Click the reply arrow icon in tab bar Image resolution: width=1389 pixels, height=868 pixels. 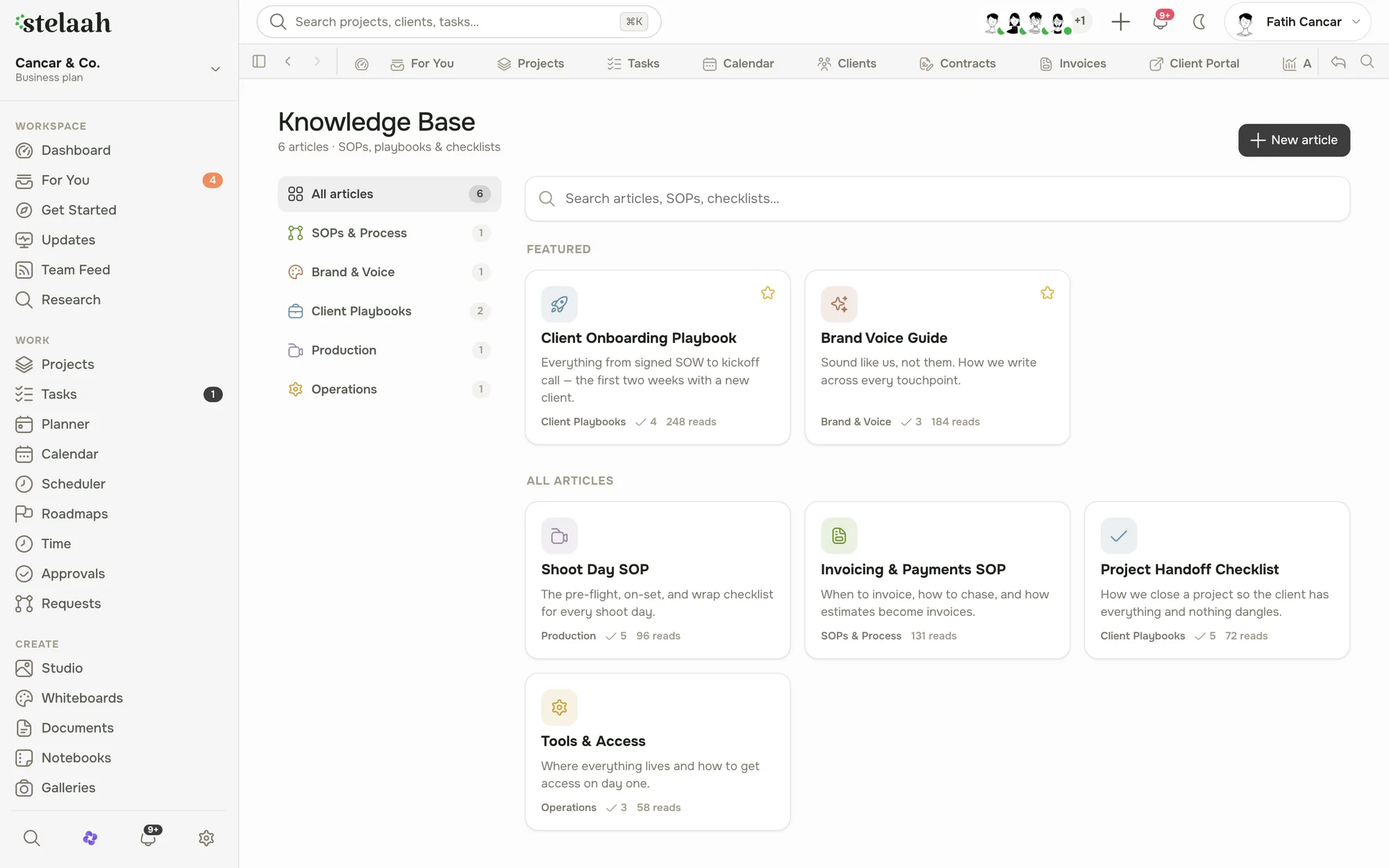1338,62
